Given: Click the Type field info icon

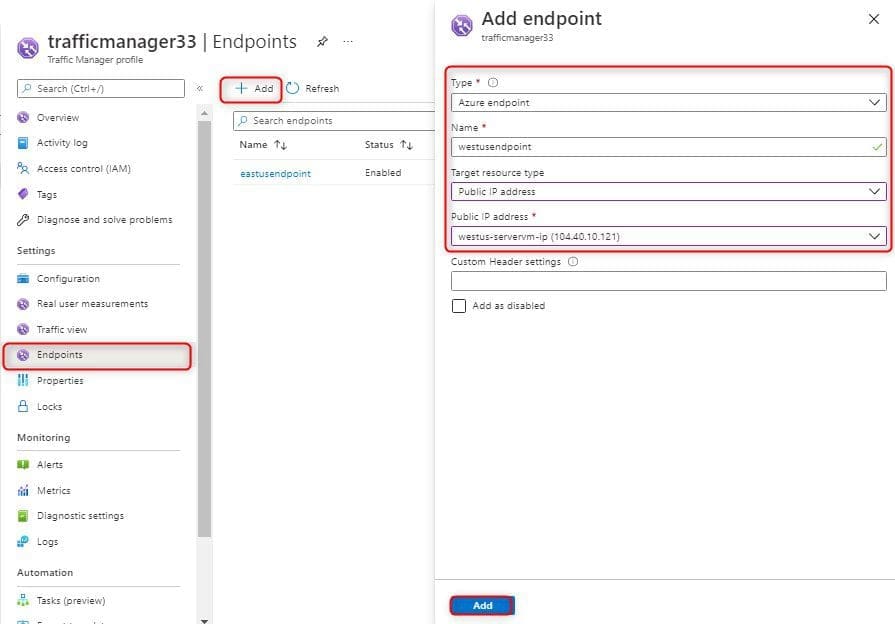Looking at the screenshot, I should point(493,83).
